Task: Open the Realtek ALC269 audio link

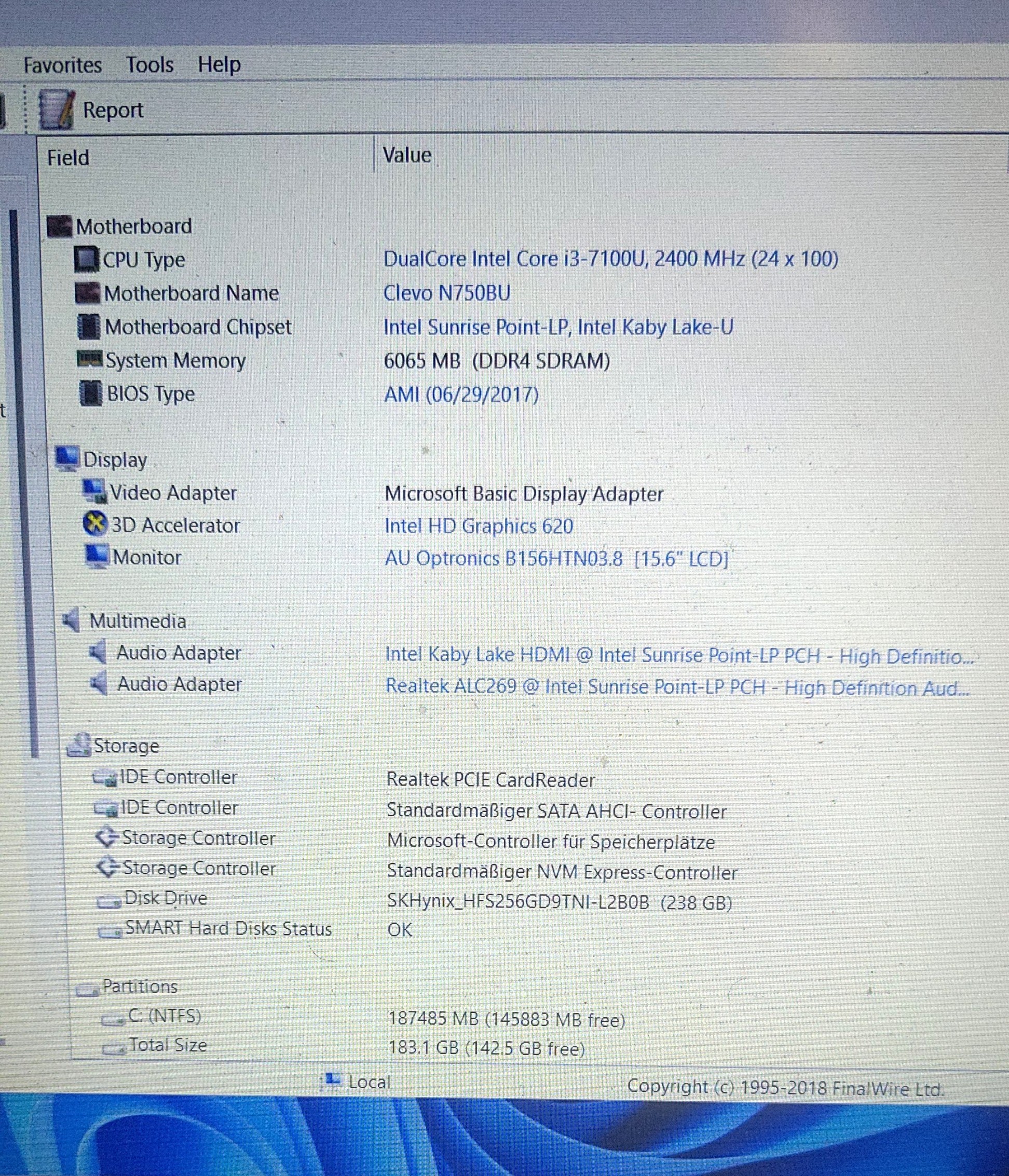Action: [677, 687]
